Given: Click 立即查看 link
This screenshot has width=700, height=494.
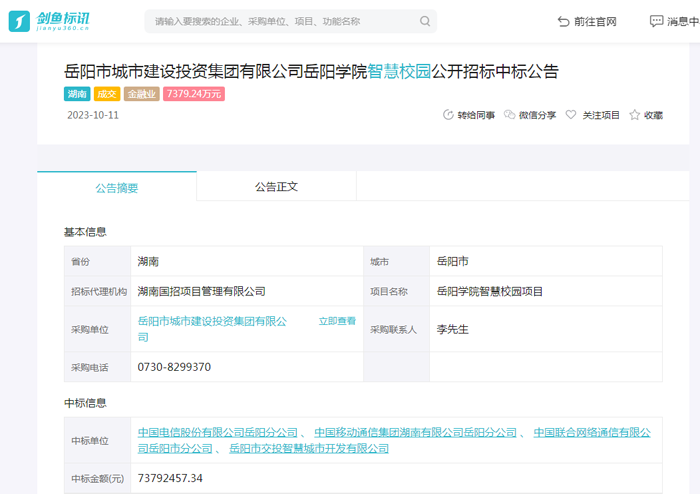Looking at the screenshot, I should coord(337,321).
